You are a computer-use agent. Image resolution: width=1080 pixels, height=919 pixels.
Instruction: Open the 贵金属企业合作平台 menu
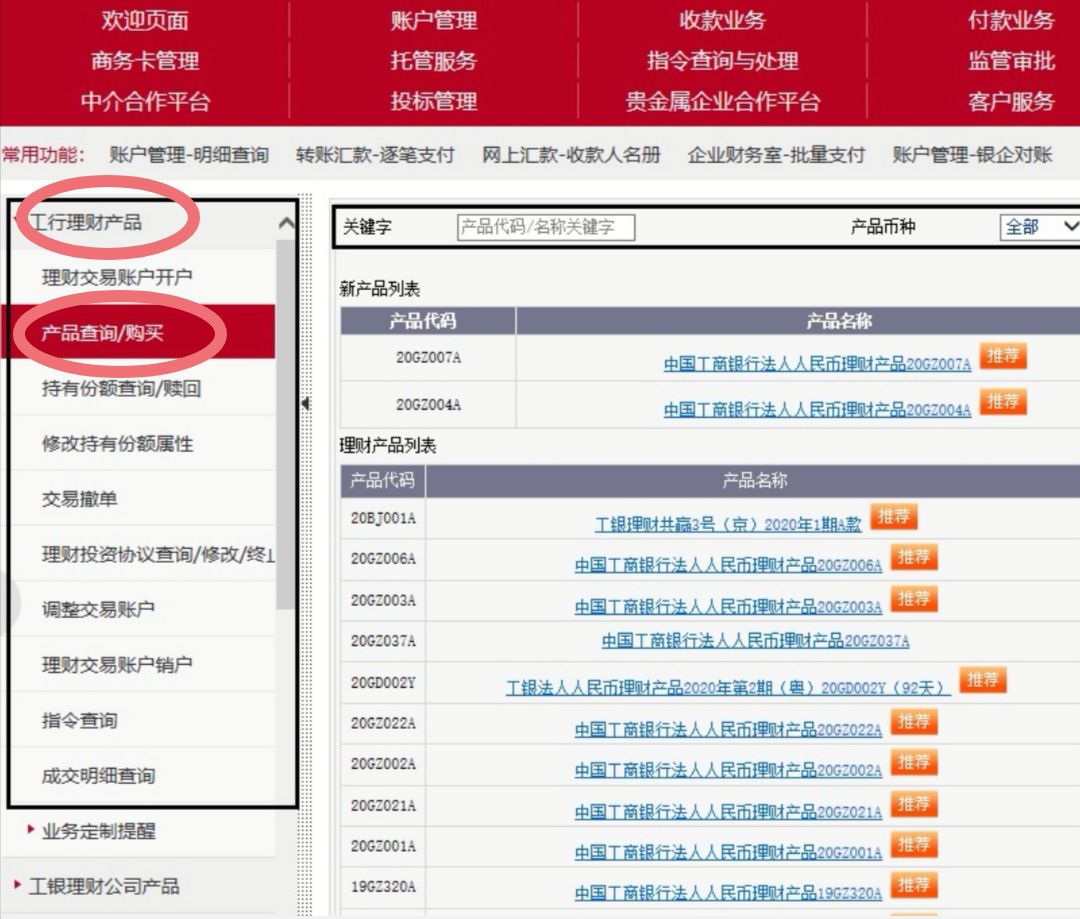tap(722, 101)
